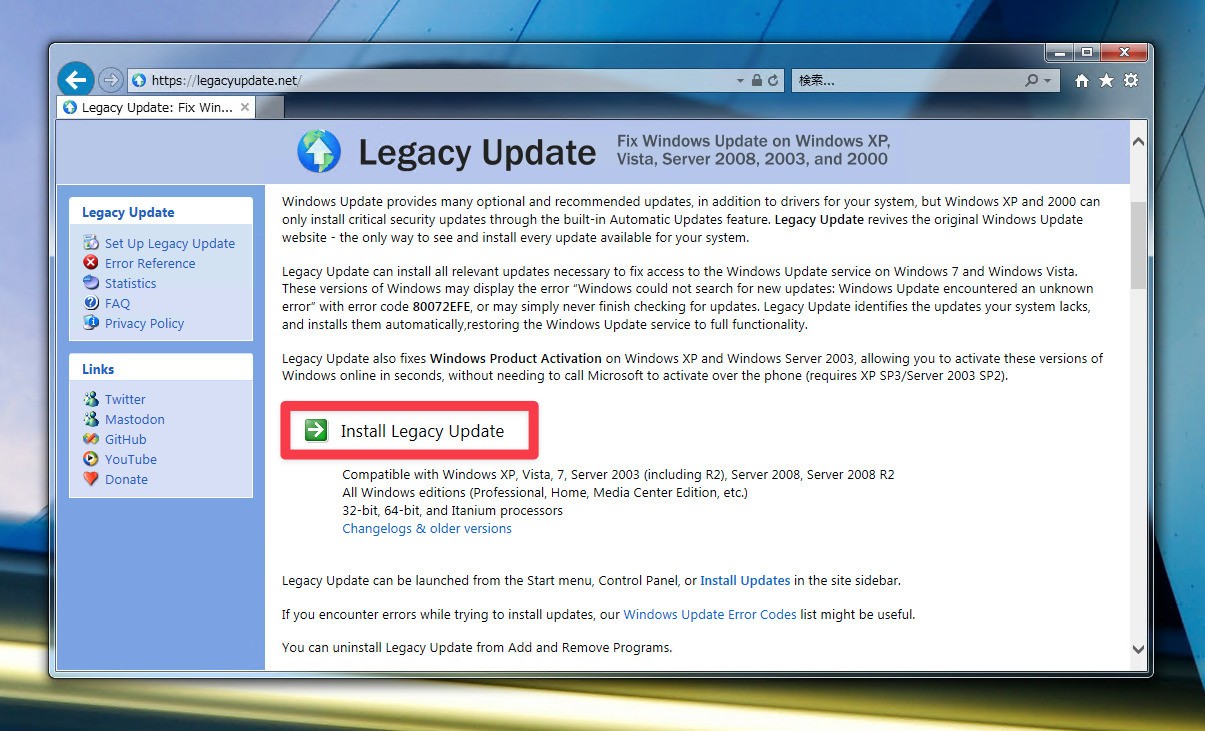This screenshot has height=731, width=1205.
Task: Open Windows Update Error Codes link
Action: point(710,614)
